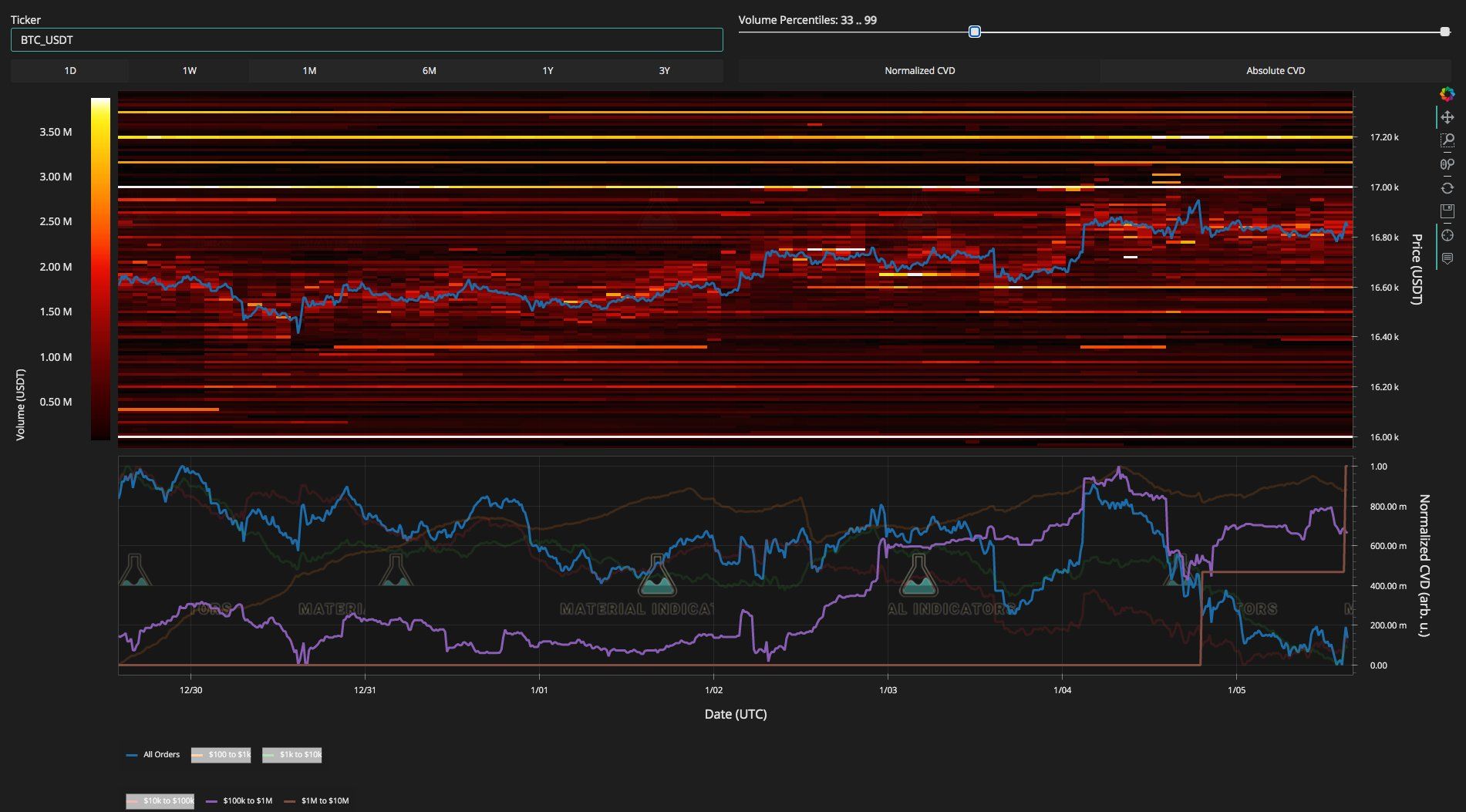Image resolution: width=1466 pixels, height=812 pixels.
Task: Activate the Box Zoom tool
Action: tap(1447, 140)
